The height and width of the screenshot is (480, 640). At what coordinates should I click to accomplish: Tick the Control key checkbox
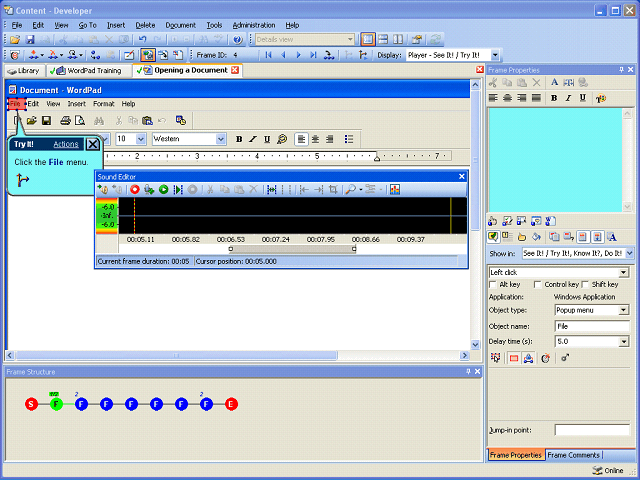[x=538, y=285]
